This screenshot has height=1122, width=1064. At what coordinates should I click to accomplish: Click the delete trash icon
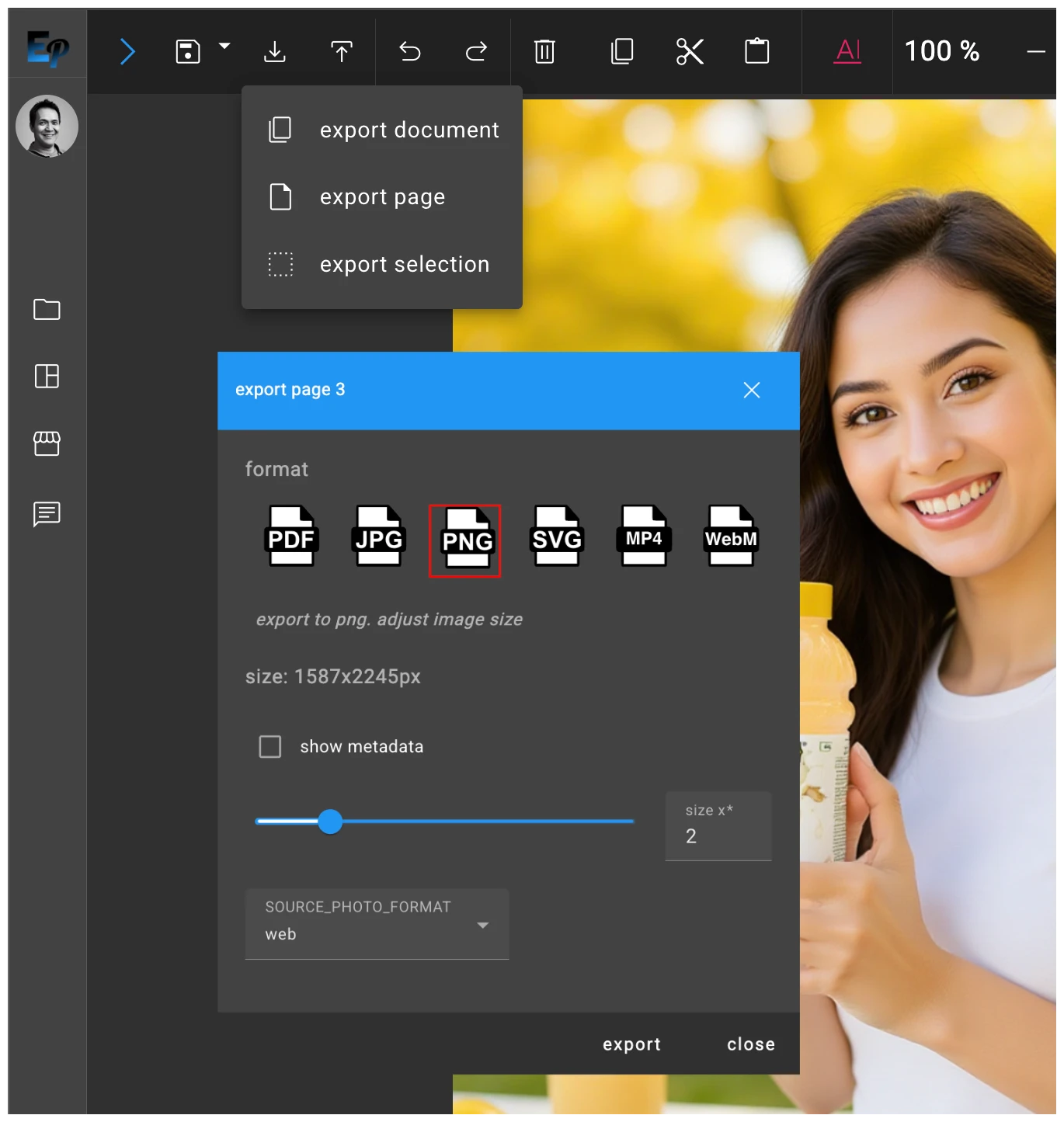[544, 51]
